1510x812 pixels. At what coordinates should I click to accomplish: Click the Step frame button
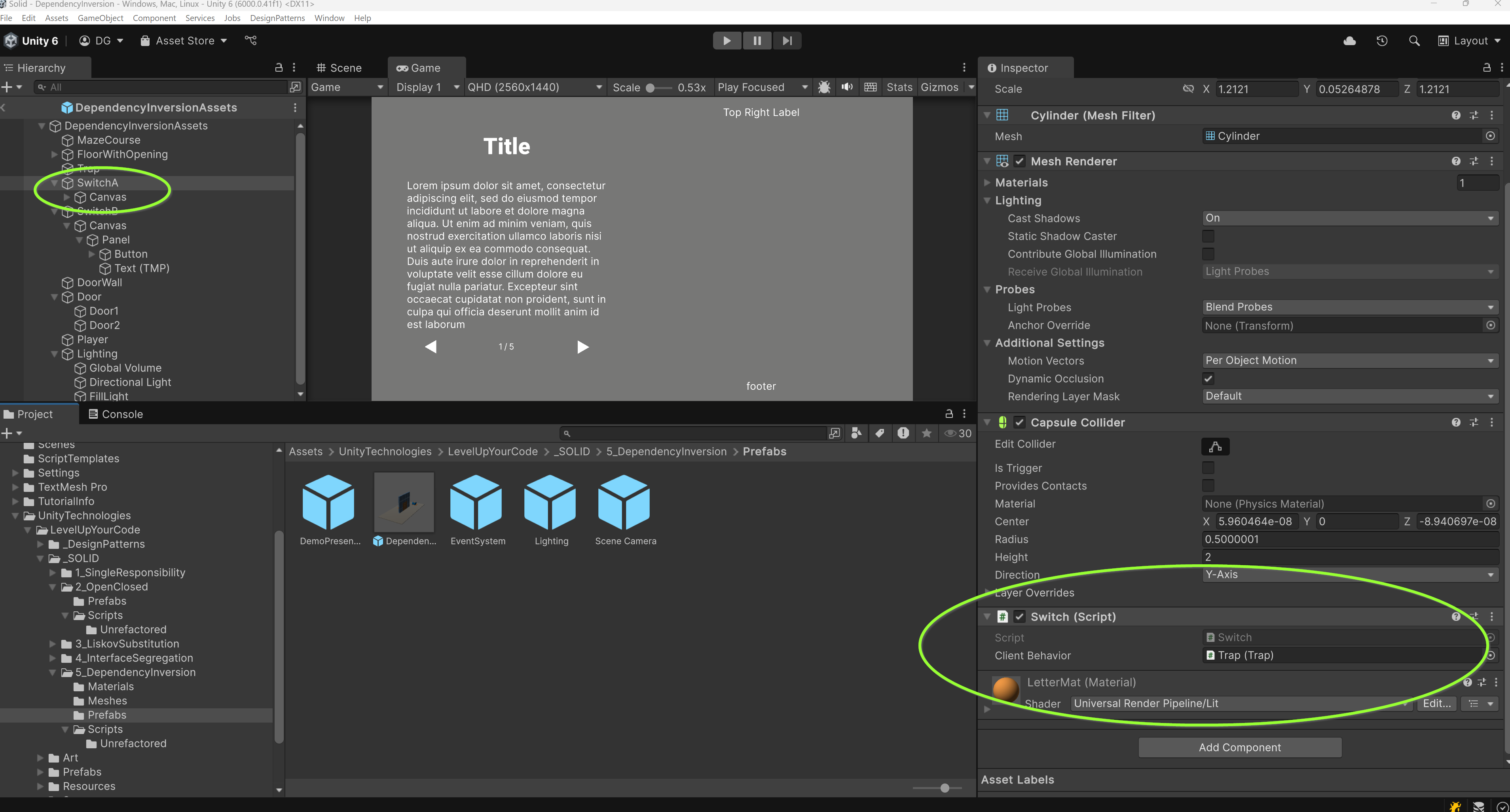pyautogui.click(x=787, y=40)
